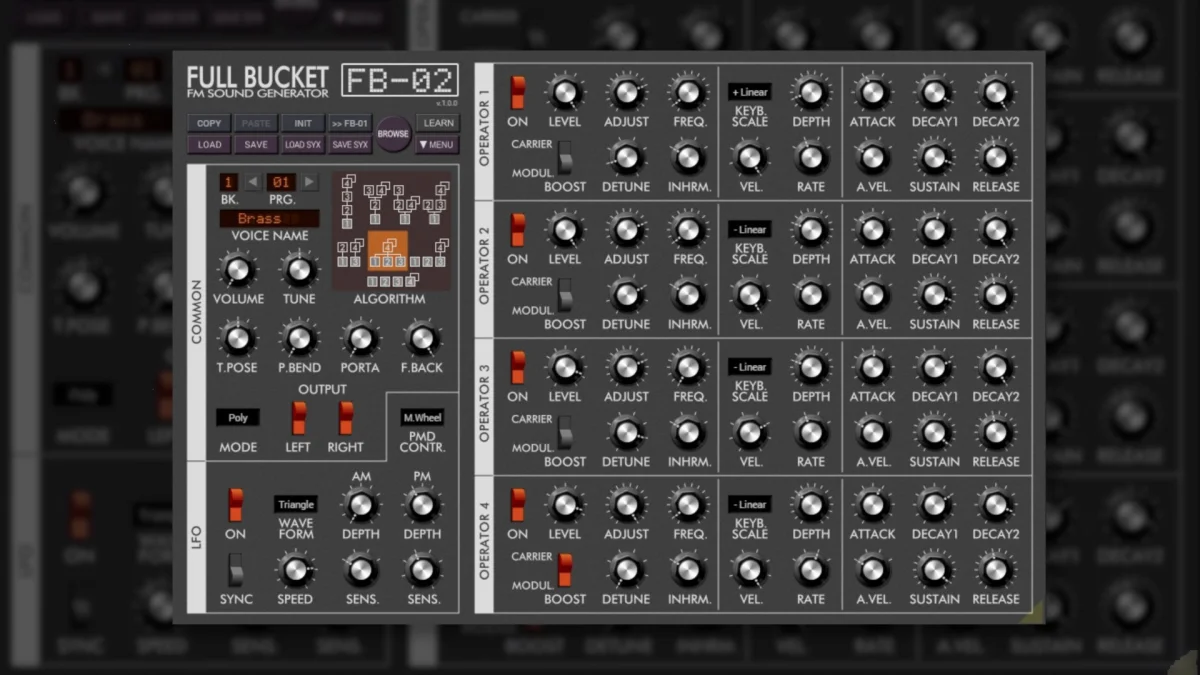The image size is (1200, 675).
Task: Click Operator 1 RELEASE knob
Action: pos(995,158)
